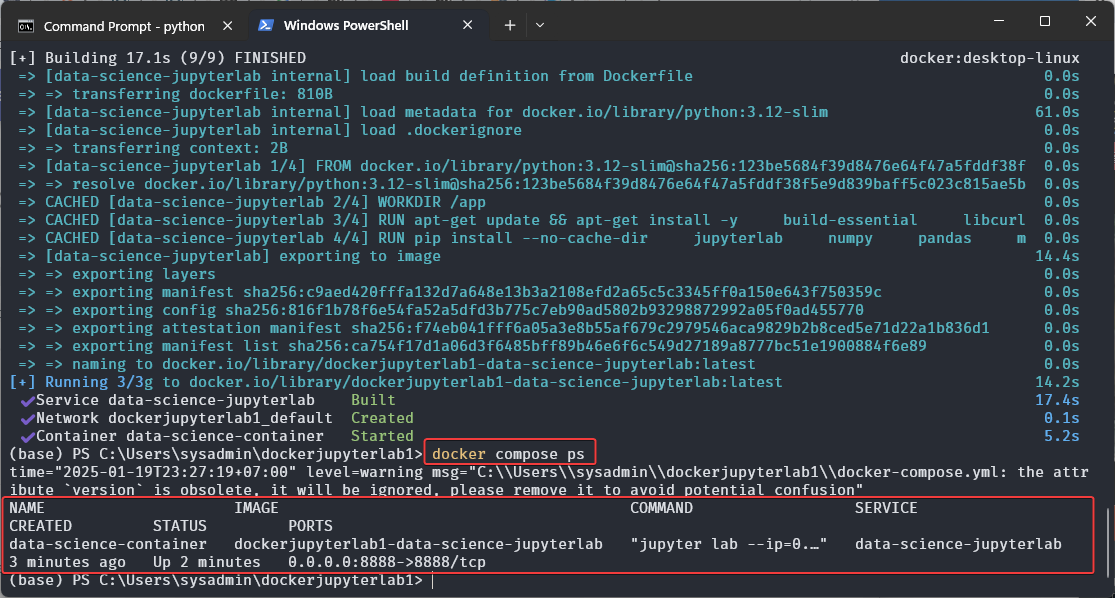
Task: Close the Command Prompt - python tab
Action: [228, 26]
